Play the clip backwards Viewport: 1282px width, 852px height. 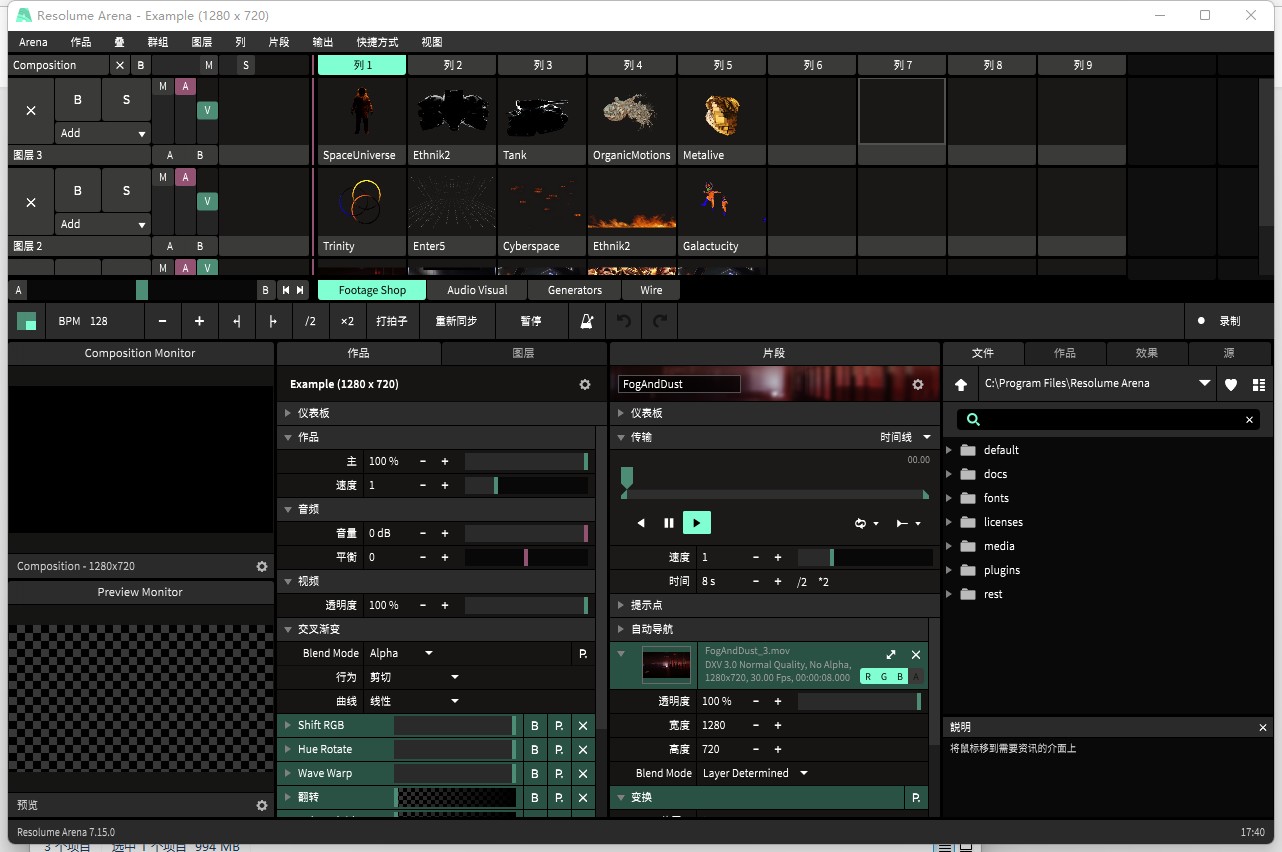pos(641,522)
